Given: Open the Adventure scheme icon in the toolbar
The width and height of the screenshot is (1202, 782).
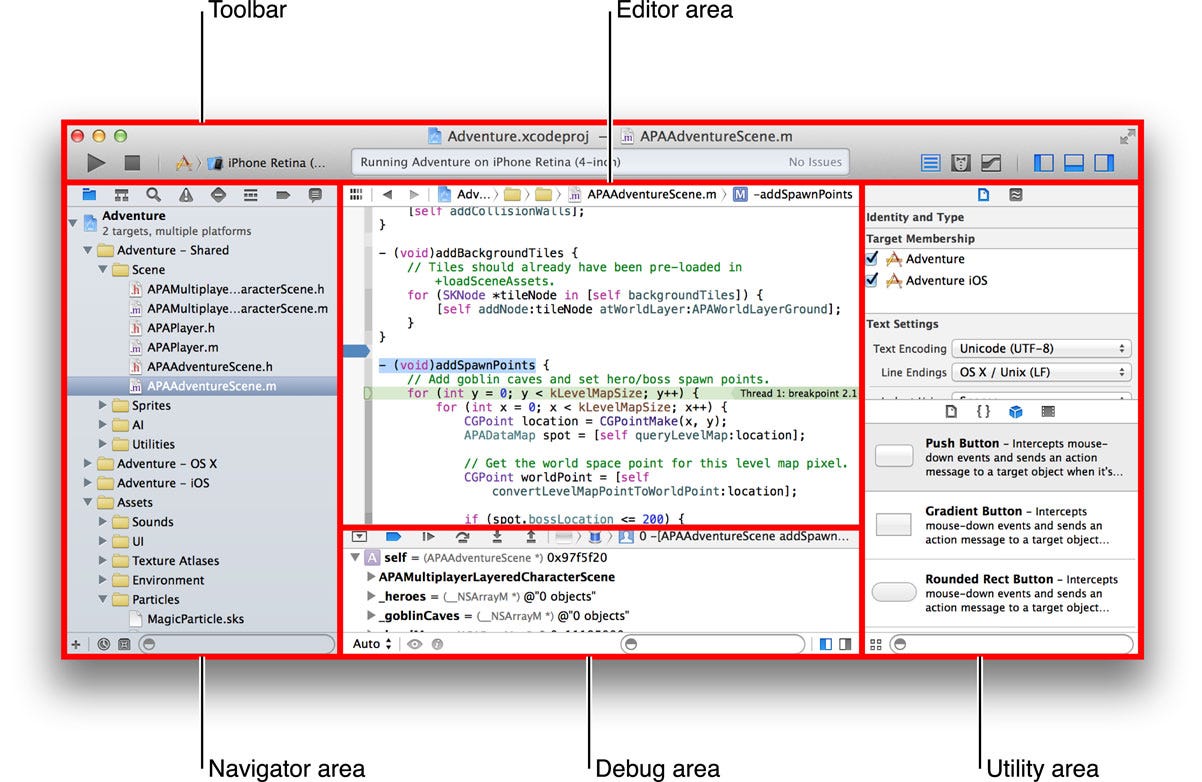Looking at the screenshot, I should (184, 162).
